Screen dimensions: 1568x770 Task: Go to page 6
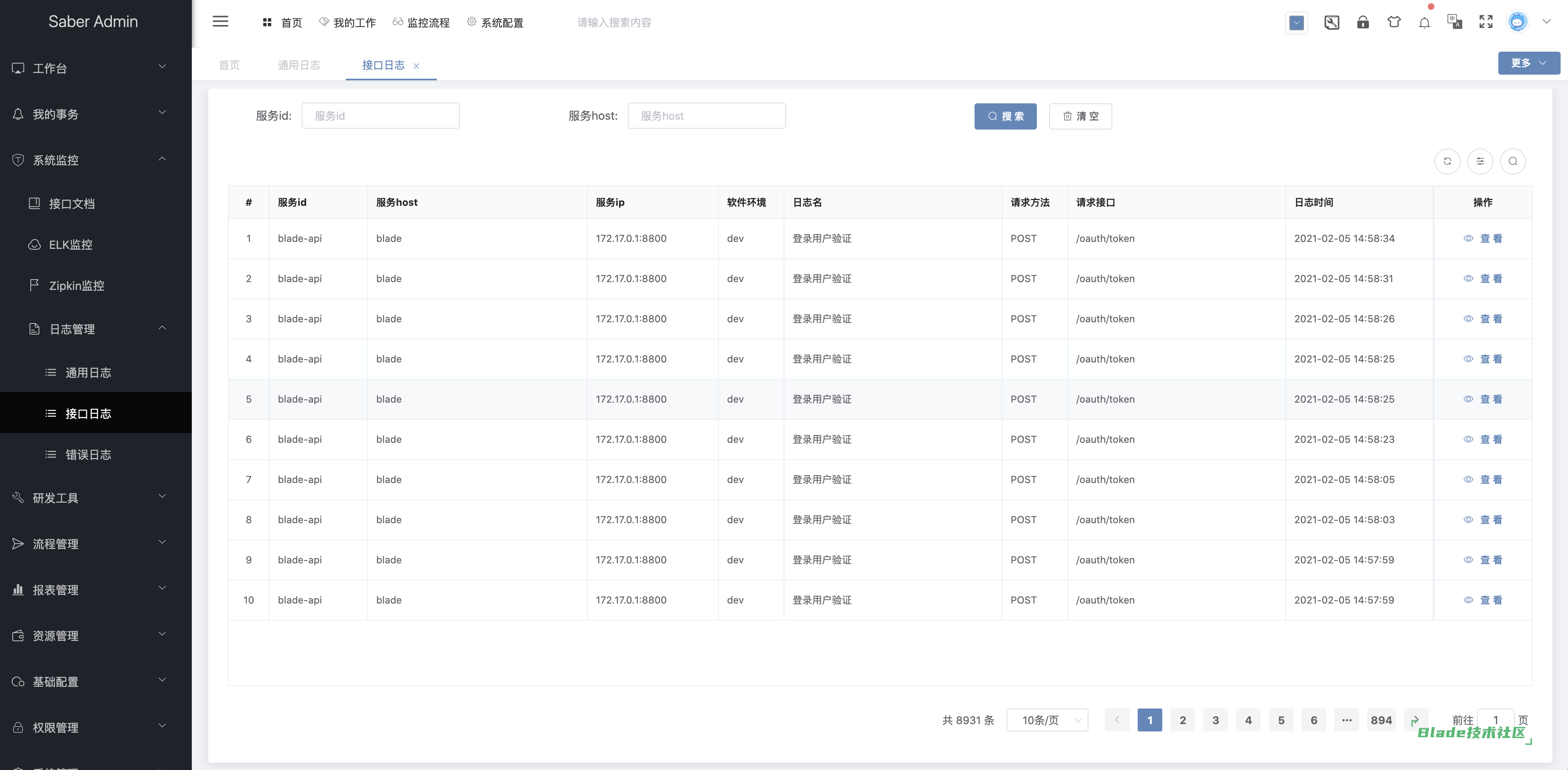1314,720
